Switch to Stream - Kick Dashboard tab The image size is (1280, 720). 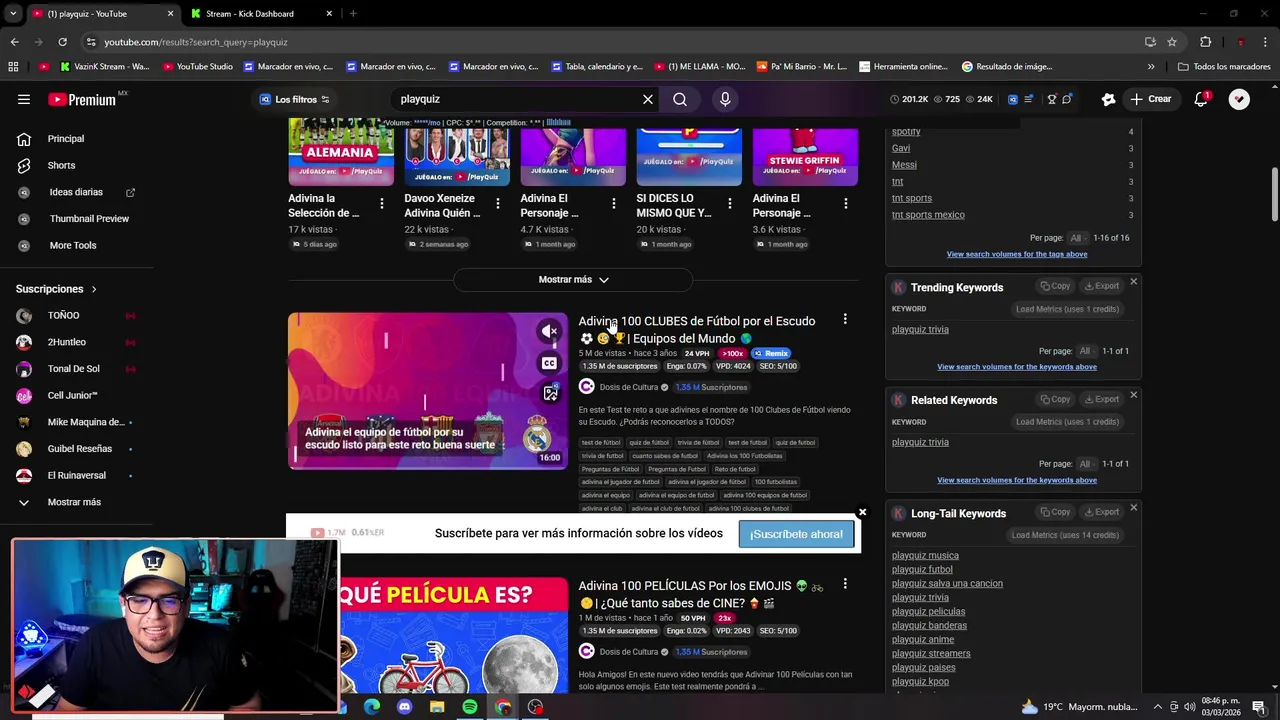tap(250, 14)
